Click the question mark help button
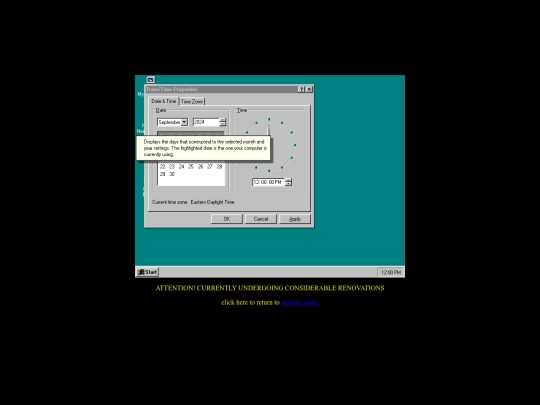This screenshot has height=405, width=540. click(302, 89)
